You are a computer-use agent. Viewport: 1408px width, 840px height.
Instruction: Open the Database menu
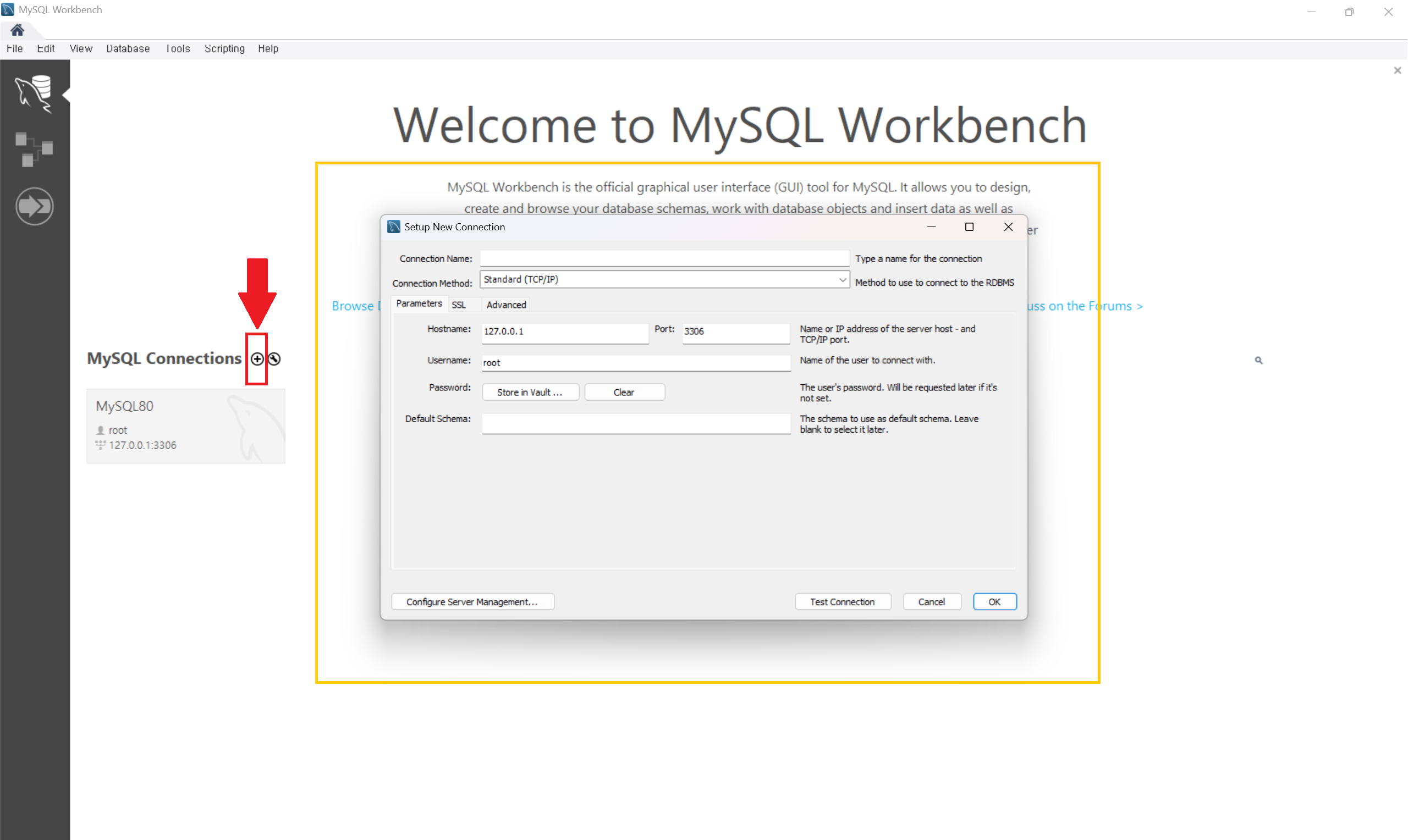pyautogui.click(x=128, y=49)
